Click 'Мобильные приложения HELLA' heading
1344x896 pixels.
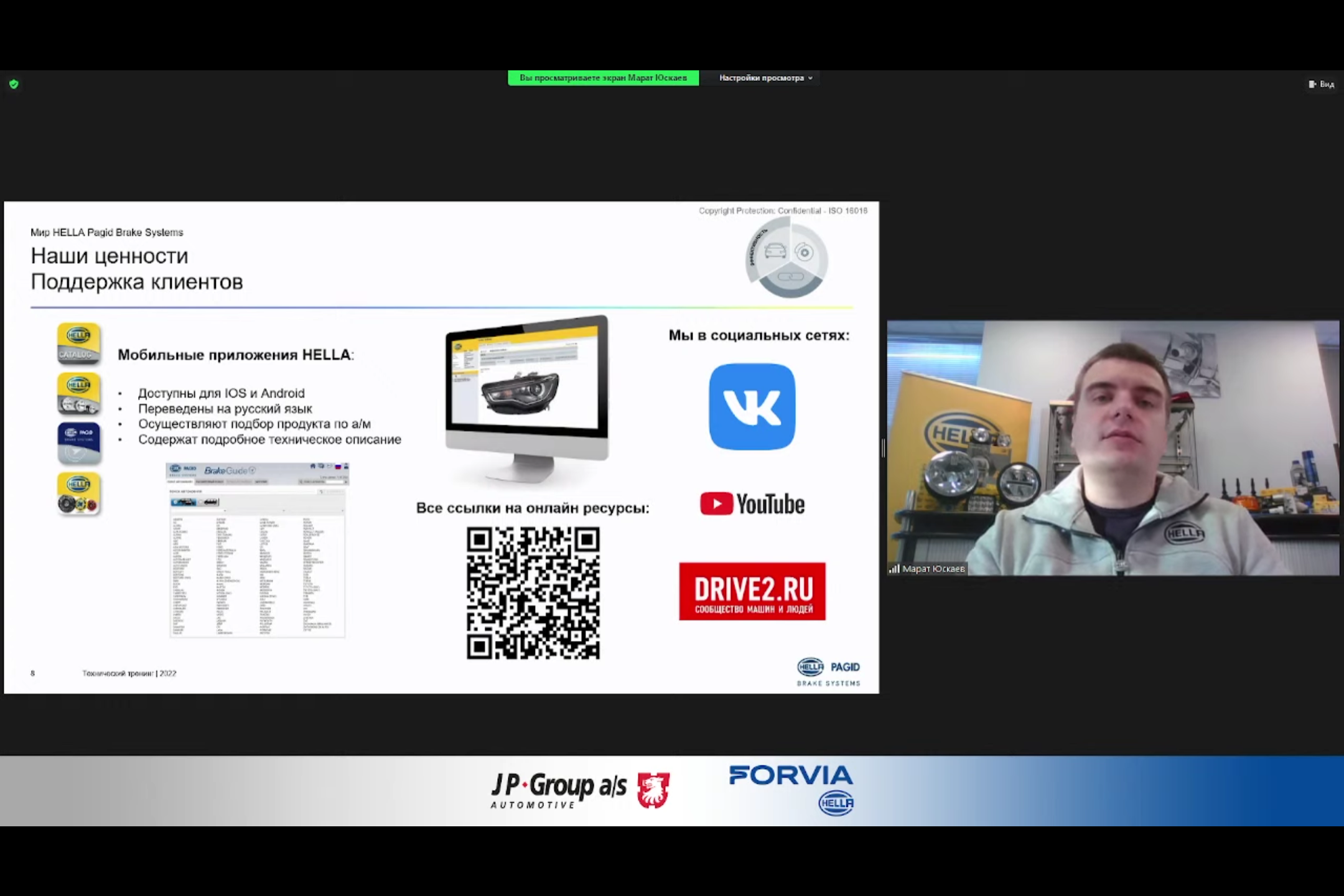236,355
